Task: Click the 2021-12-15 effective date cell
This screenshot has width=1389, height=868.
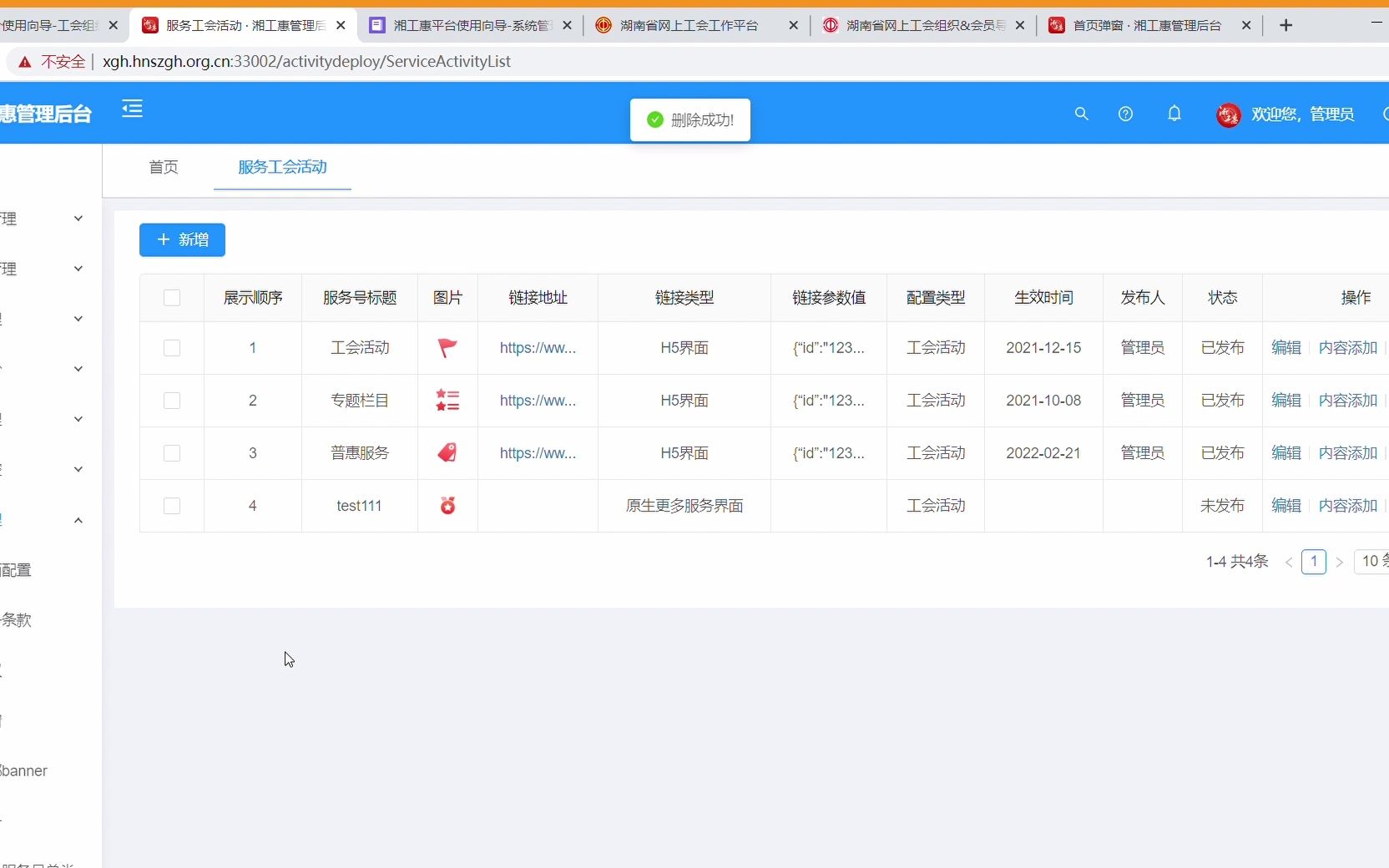Action: click(1043, 348)
